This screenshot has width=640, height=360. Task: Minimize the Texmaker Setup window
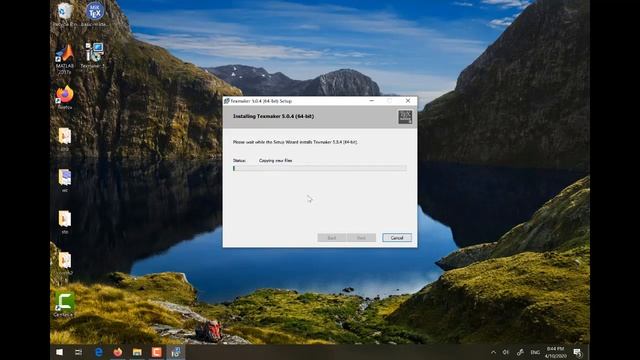371,101
